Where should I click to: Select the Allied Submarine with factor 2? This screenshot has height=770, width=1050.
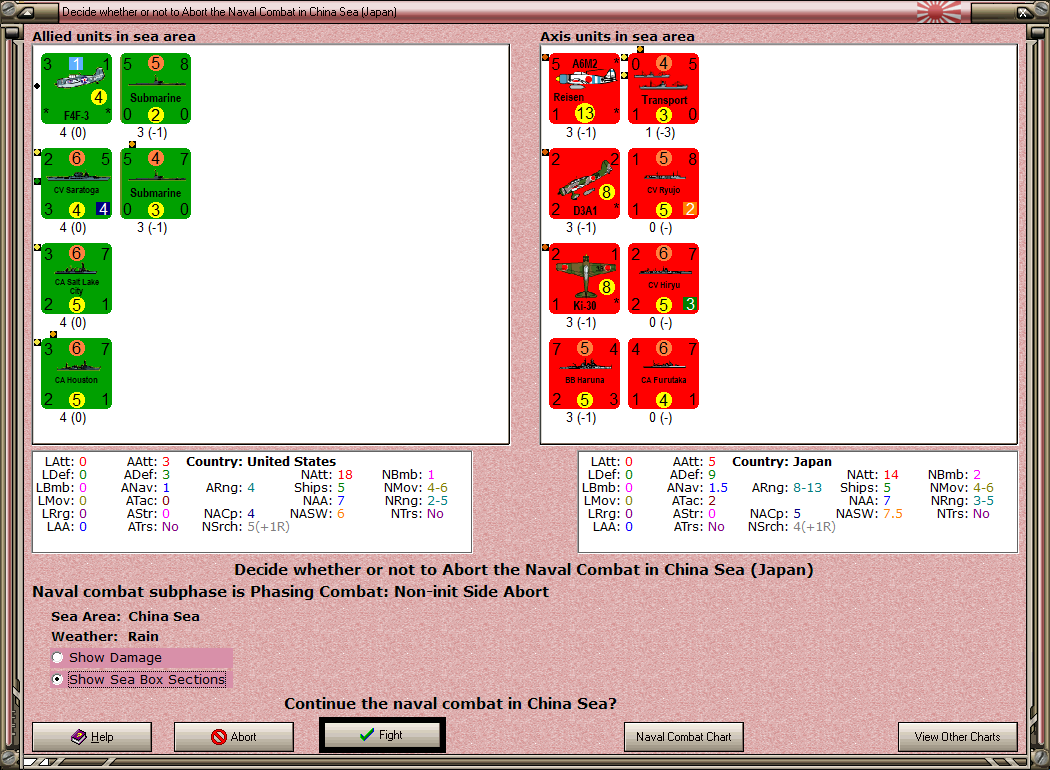coord(155,88)
